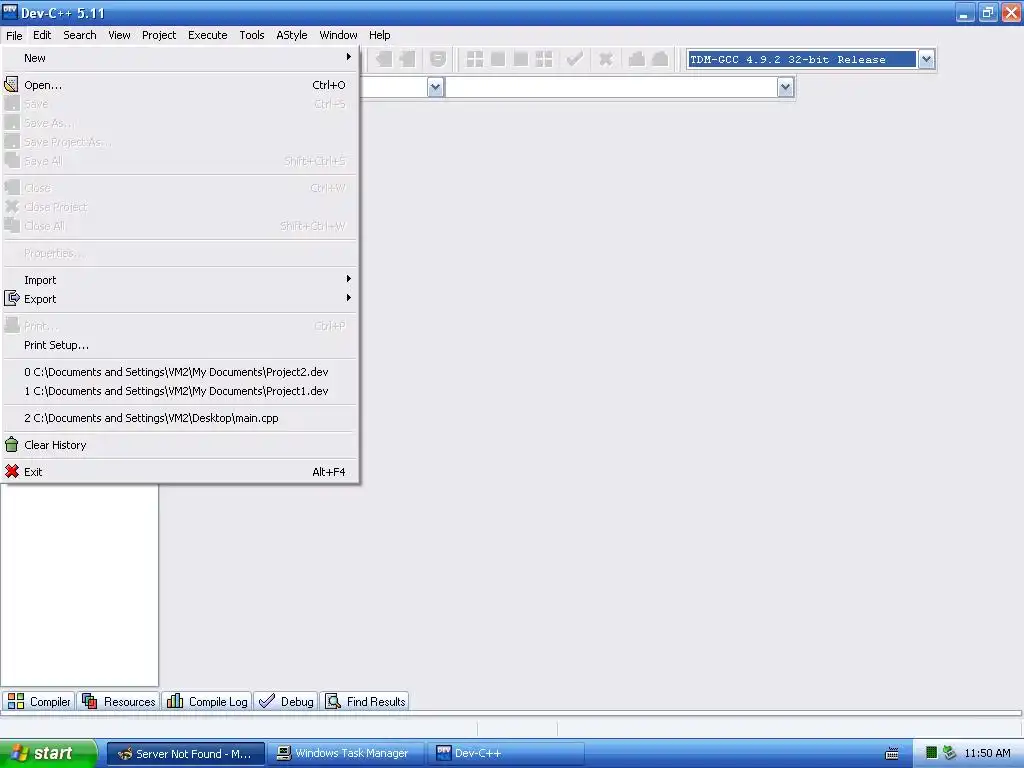This screenshot has width=1024, height=768.
Task: Open the wide function list dropdown arrow
Action: [x=786, y=87]
